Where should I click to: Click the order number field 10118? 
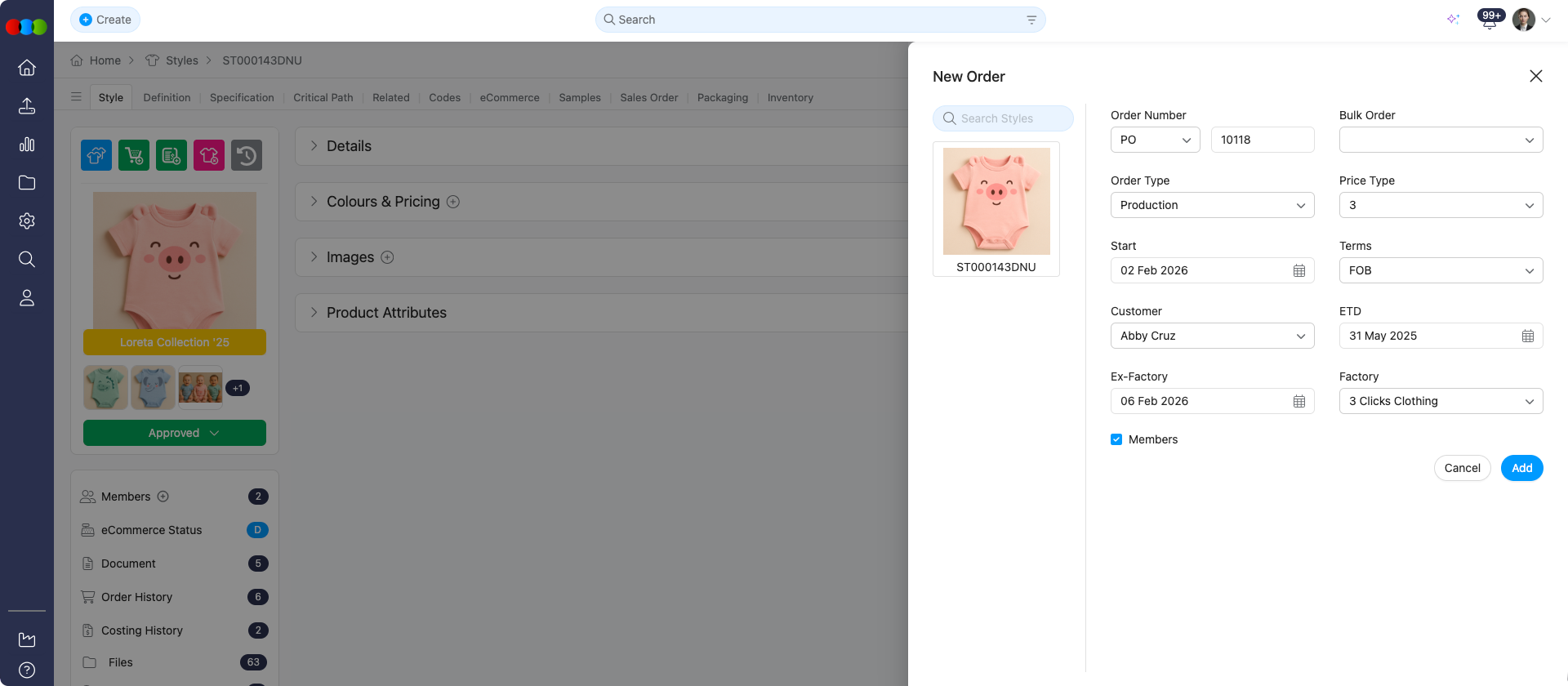point(1263,140)
